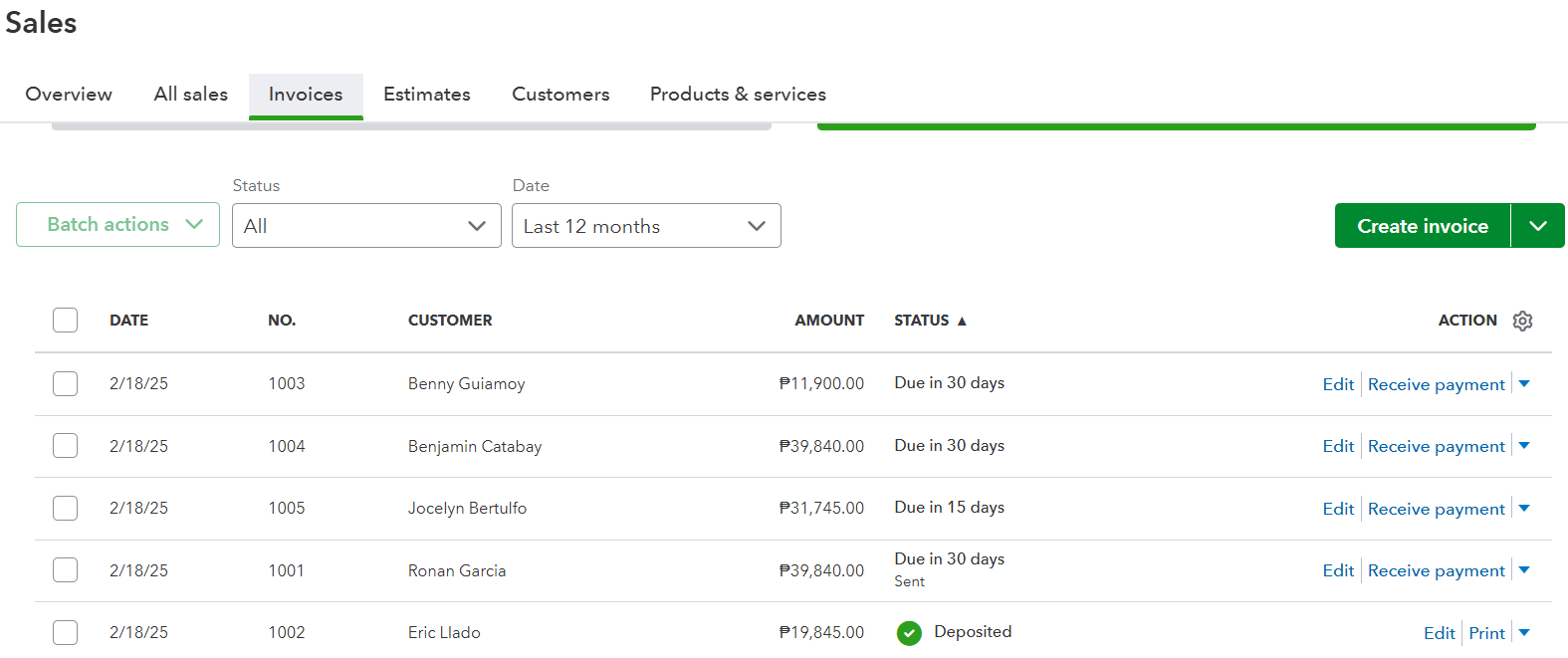Expand the Status filter dropdown

[x=366, y=226]
